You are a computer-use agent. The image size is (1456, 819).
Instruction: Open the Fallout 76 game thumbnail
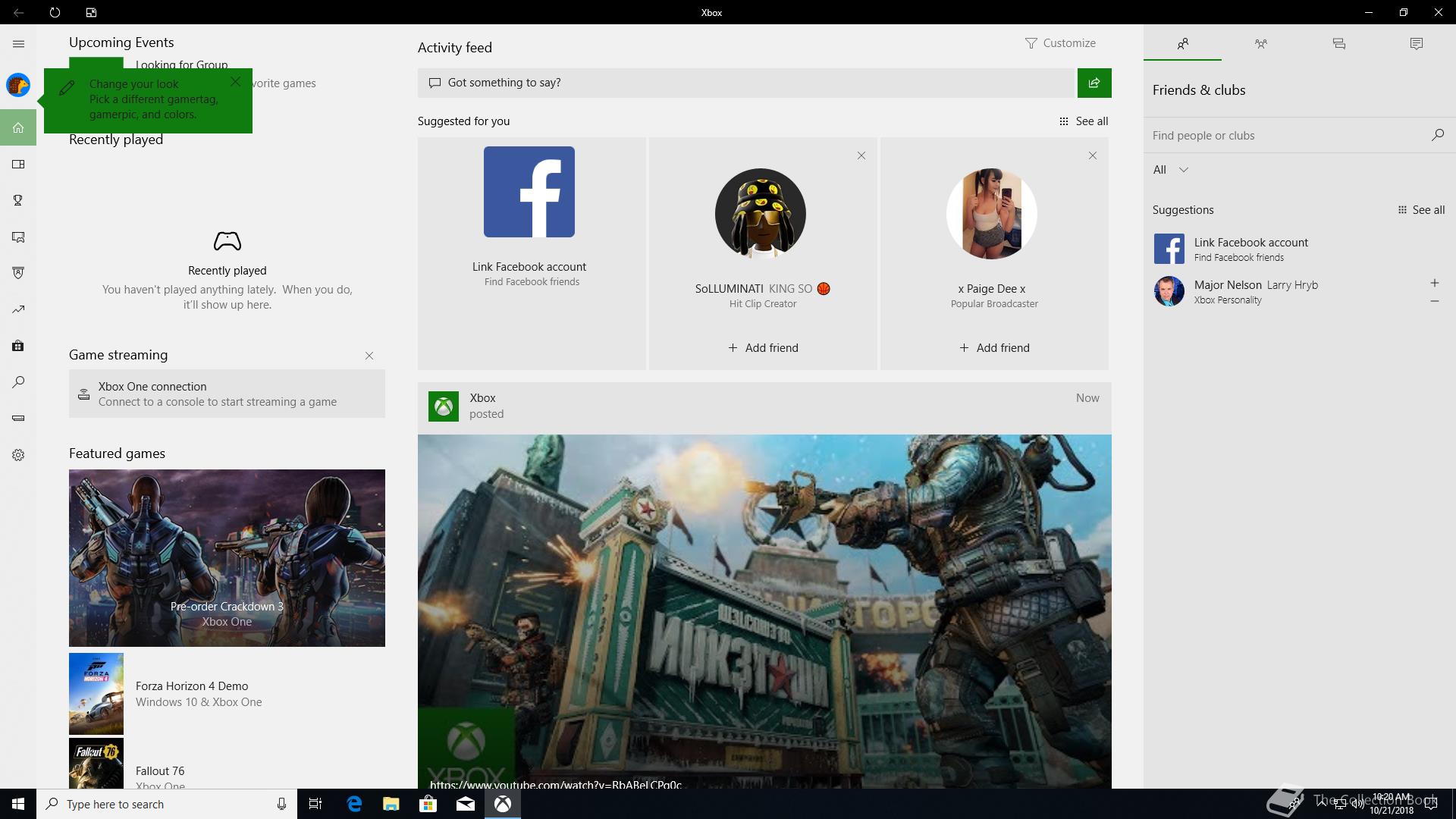tap(96, 764)
